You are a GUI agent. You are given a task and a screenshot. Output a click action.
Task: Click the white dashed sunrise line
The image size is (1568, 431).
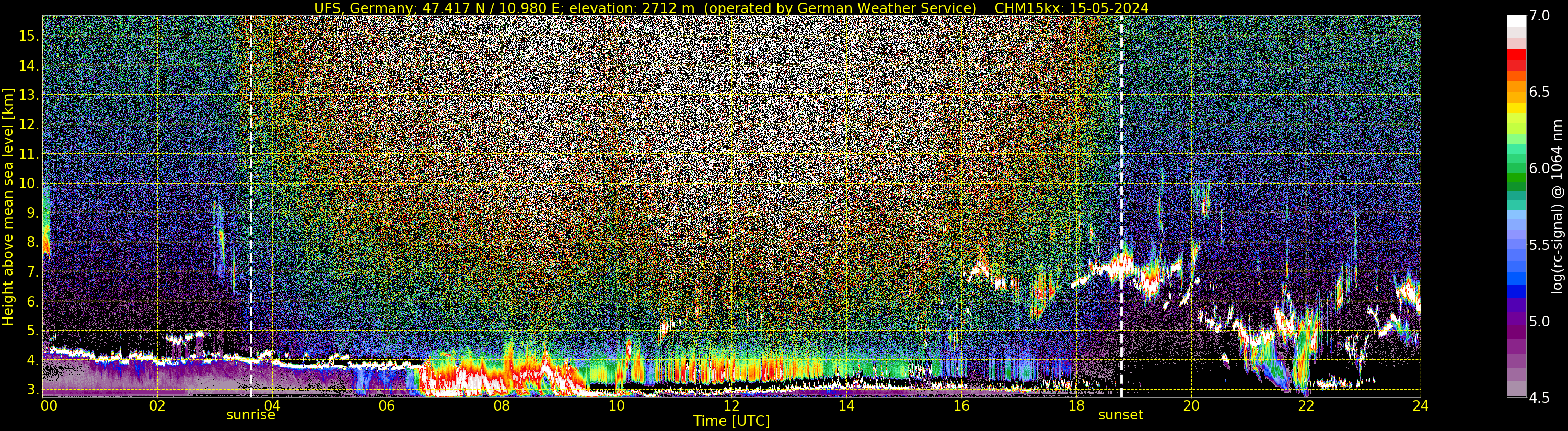click(251, 206)
